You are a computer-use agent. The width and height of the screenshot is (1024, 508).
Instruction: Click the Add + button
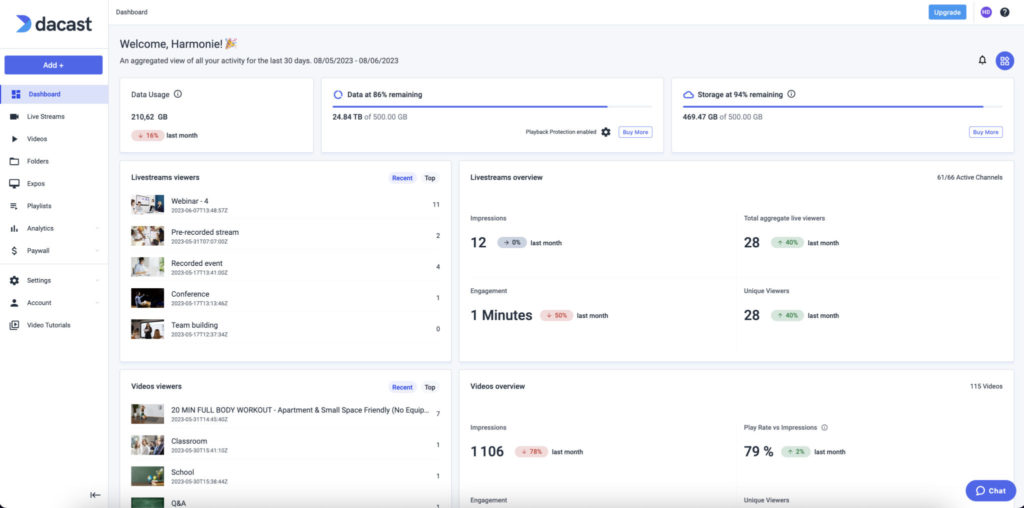53,65
